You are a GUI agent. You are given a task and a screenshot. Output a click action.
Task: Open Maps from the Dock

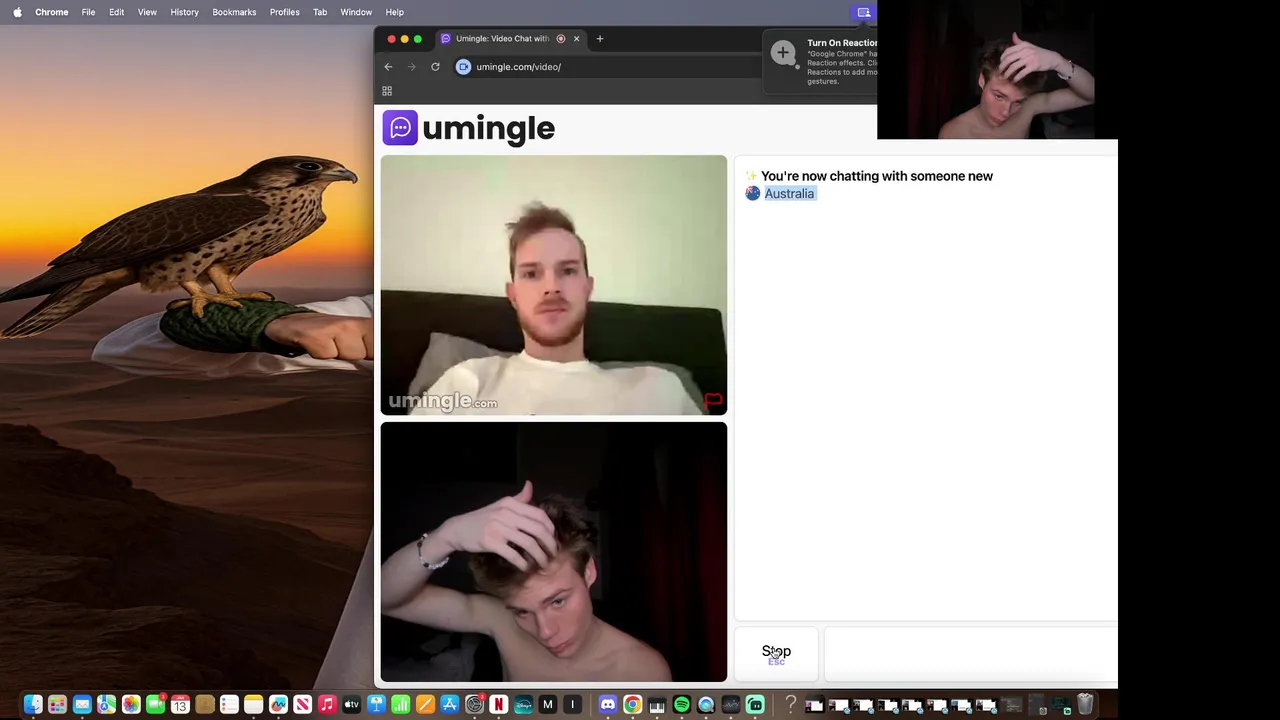106,705
